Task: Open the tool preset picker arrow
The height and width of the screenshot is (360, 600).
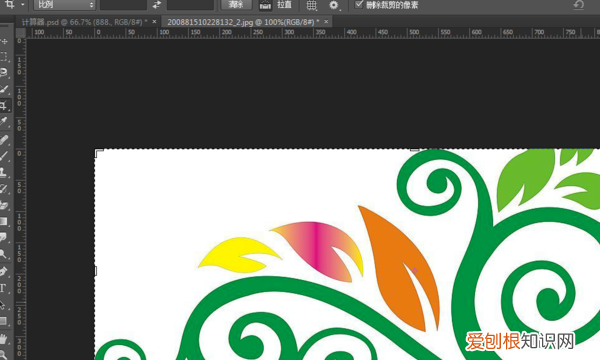Action: [23, 5]
